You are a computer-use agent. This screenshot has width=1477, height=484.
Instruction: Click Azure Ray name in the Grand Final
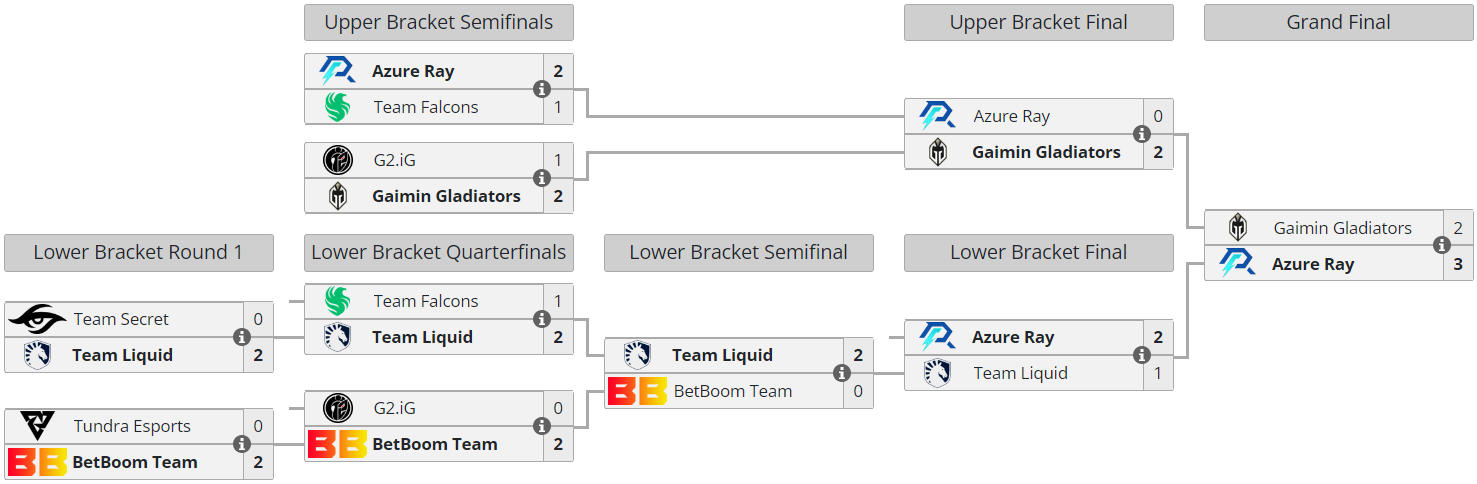[x=1312, y=264]
